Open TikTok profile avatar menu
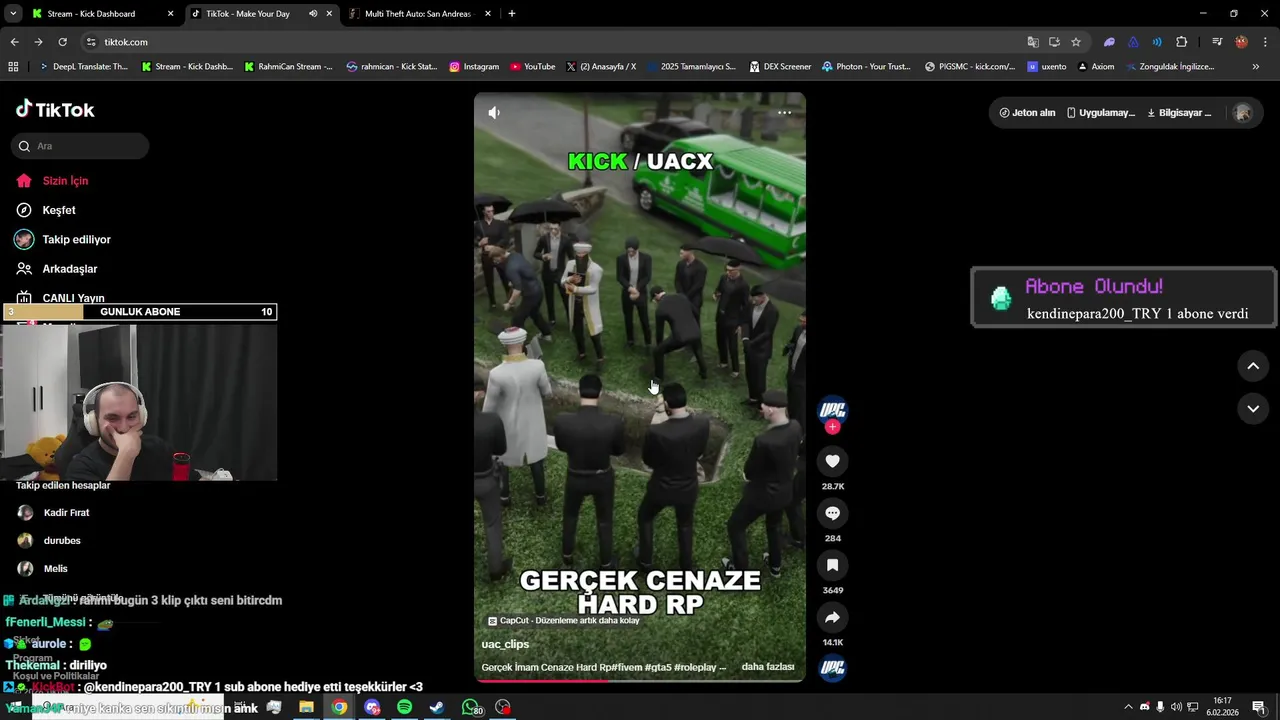Viewport: 1280px width, 720px height. [1243, 113]
